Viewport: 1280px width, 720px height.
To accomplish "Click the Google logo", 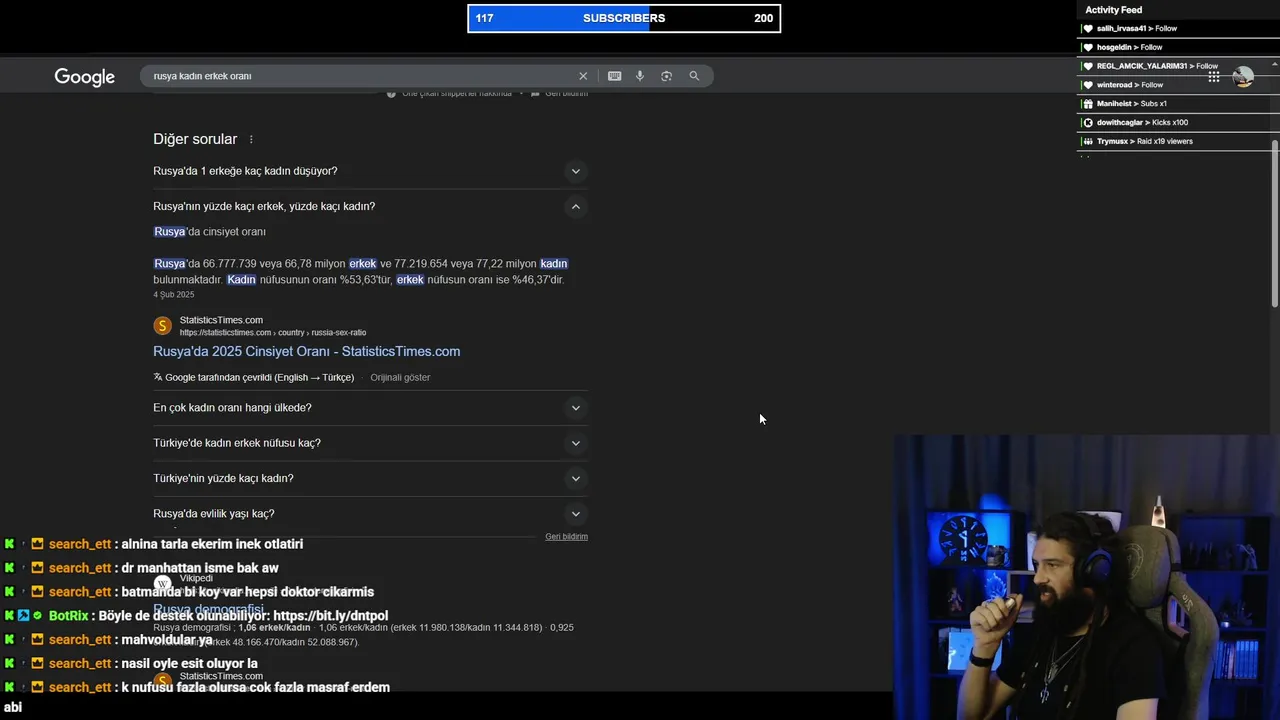I will coord(84,77).
